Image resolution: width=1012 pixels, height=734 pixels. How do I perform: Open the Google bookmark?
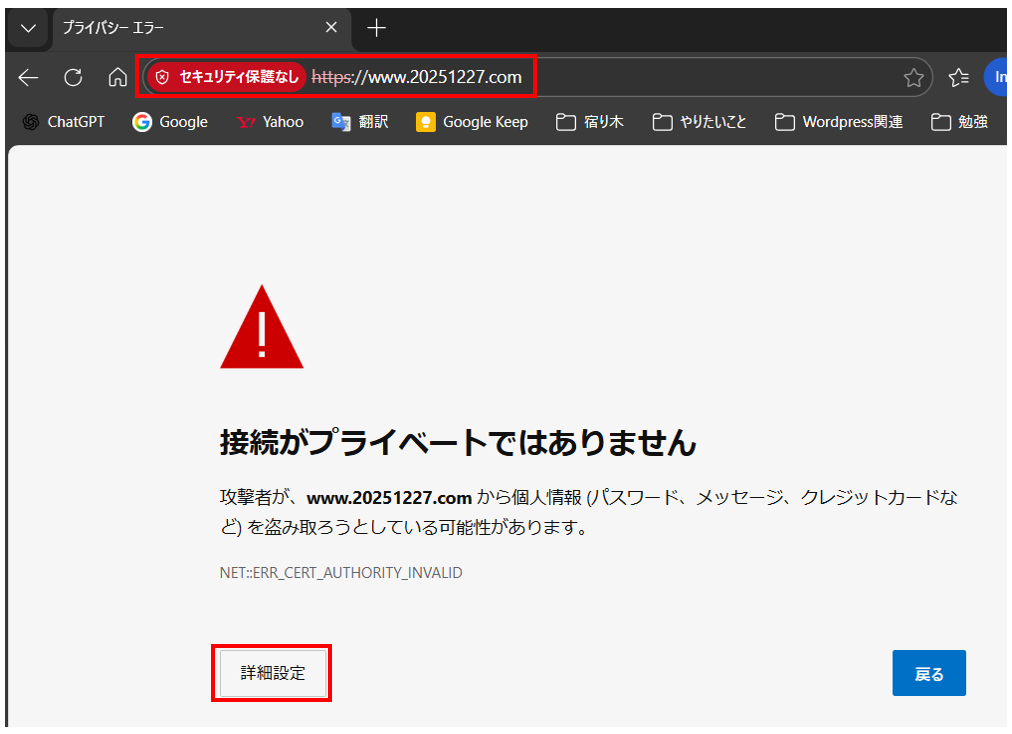point(170,122)
